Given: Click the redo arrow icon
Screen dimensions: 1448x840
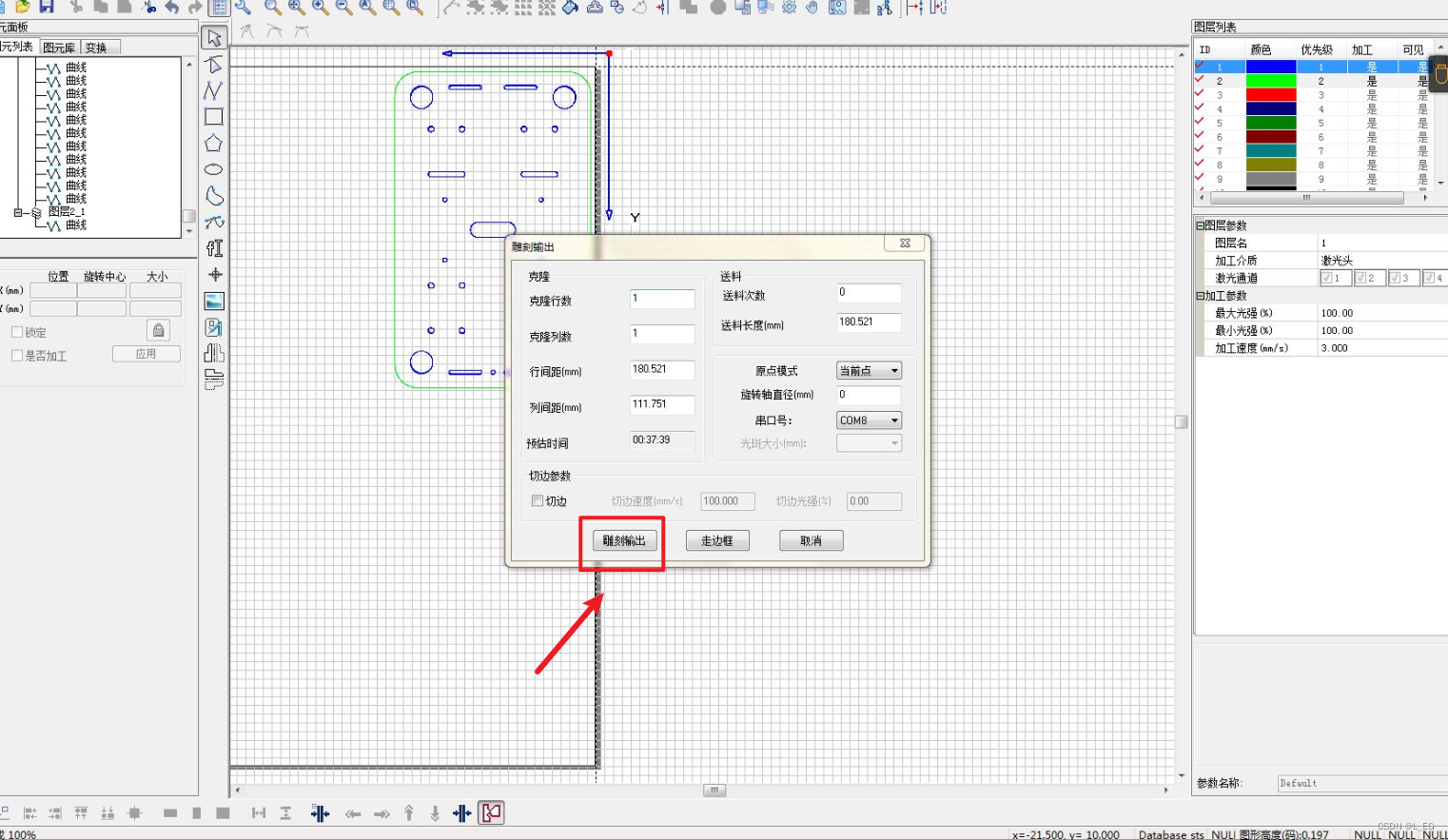Looking at the screenshot, I should [x=195, y=8].
